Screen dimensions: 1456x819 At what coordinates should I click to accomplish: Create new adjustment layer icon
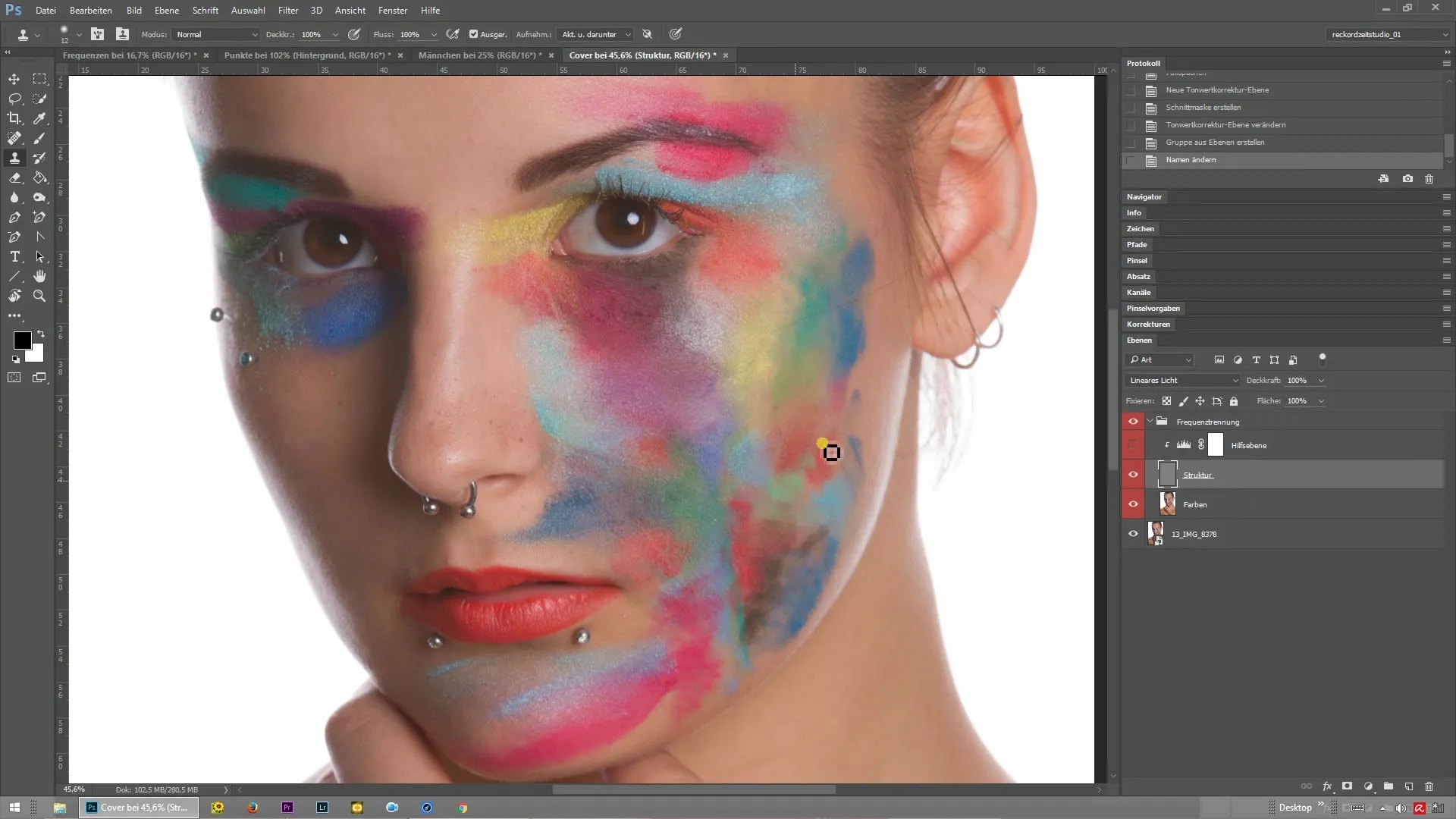click(x=1368, y=786)
